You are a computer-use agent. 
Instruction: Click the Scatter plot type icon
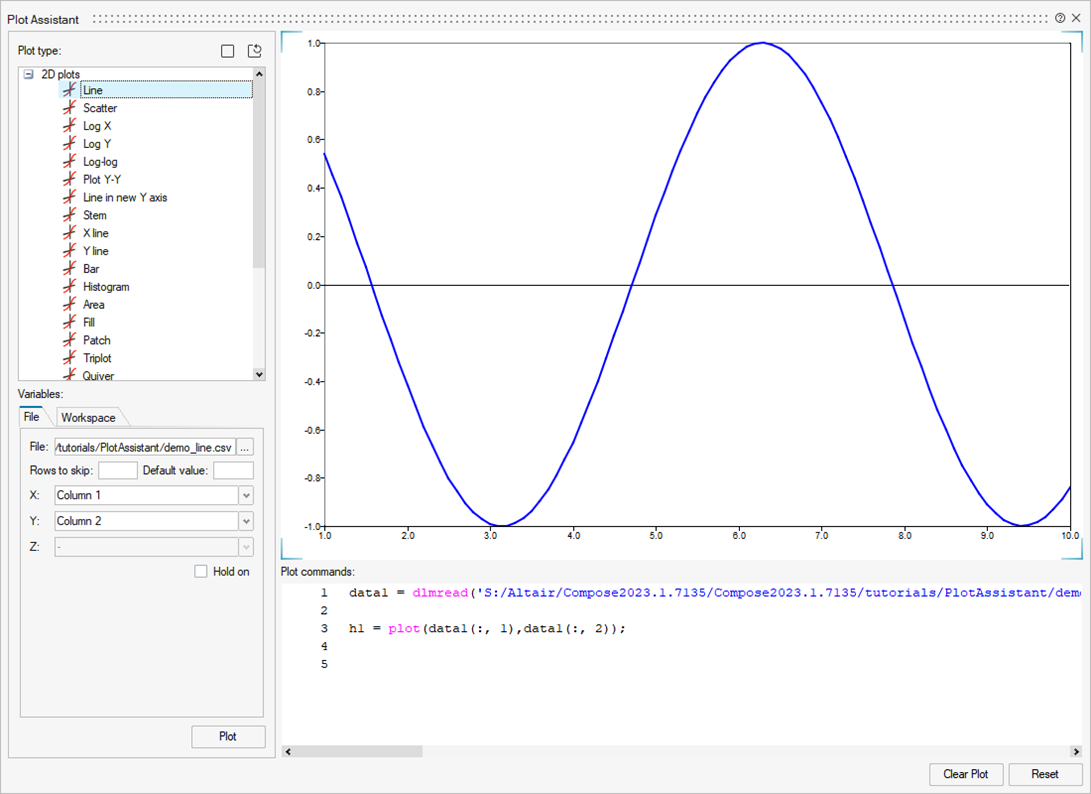pos(69,108)
